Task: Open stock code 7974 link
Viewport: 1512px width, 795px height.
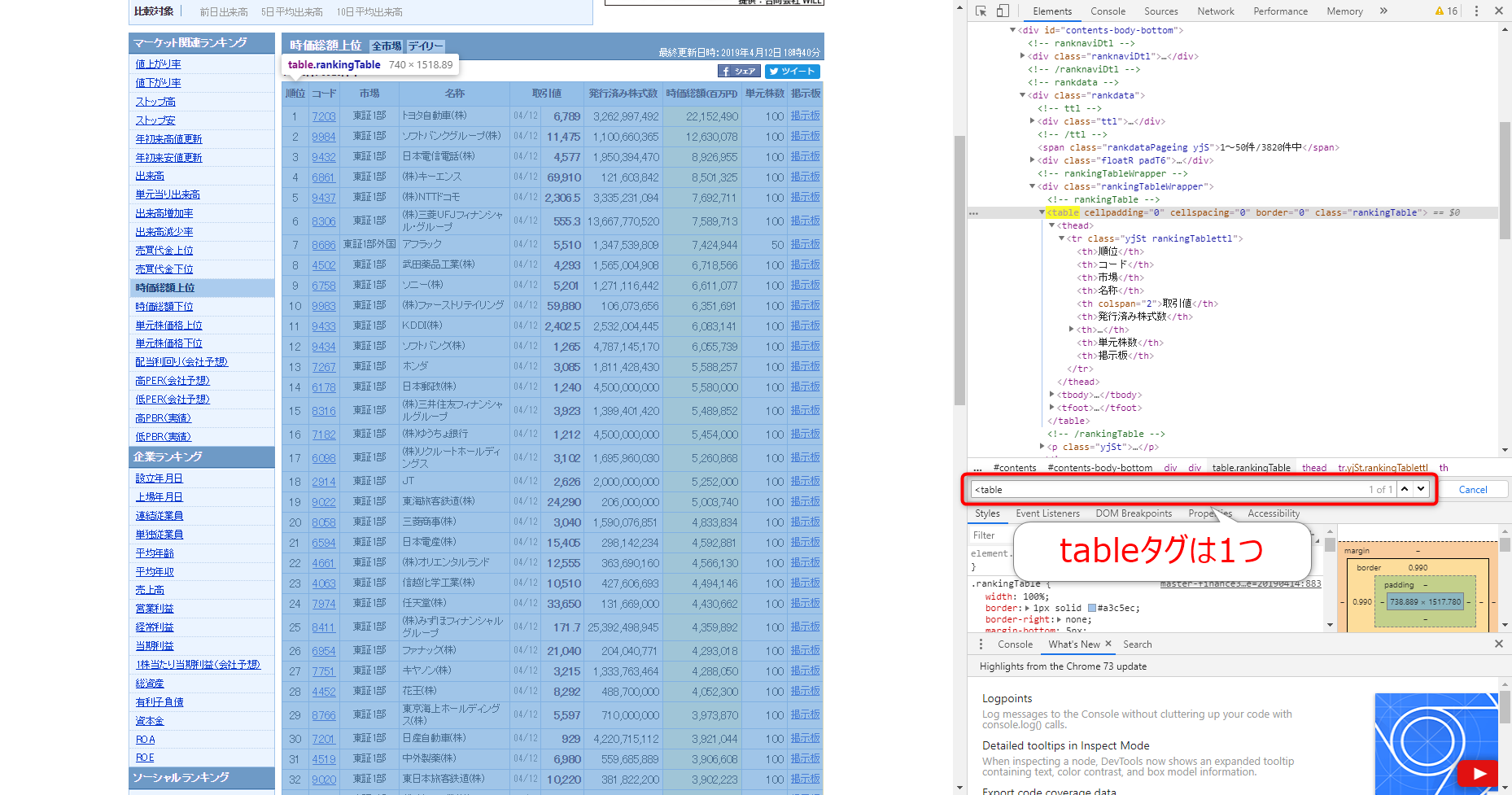Action: [324, 604]
